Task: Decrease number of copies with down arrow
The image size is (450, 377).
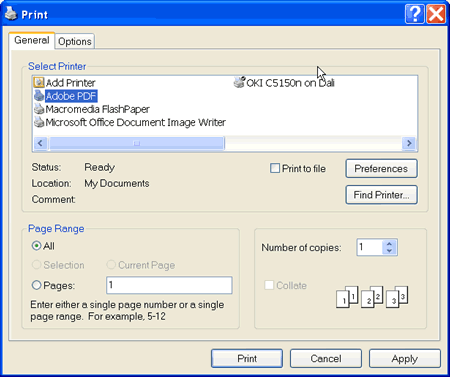Action: point(389,251)
